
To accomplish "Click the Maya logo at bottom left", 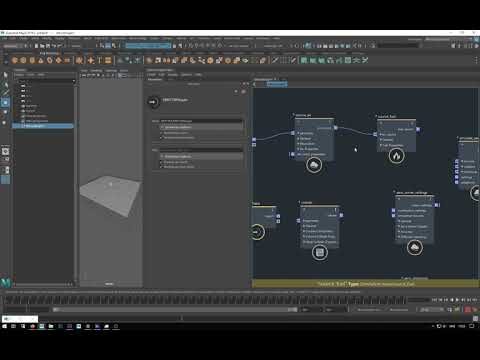I will [x=6, y=283].
